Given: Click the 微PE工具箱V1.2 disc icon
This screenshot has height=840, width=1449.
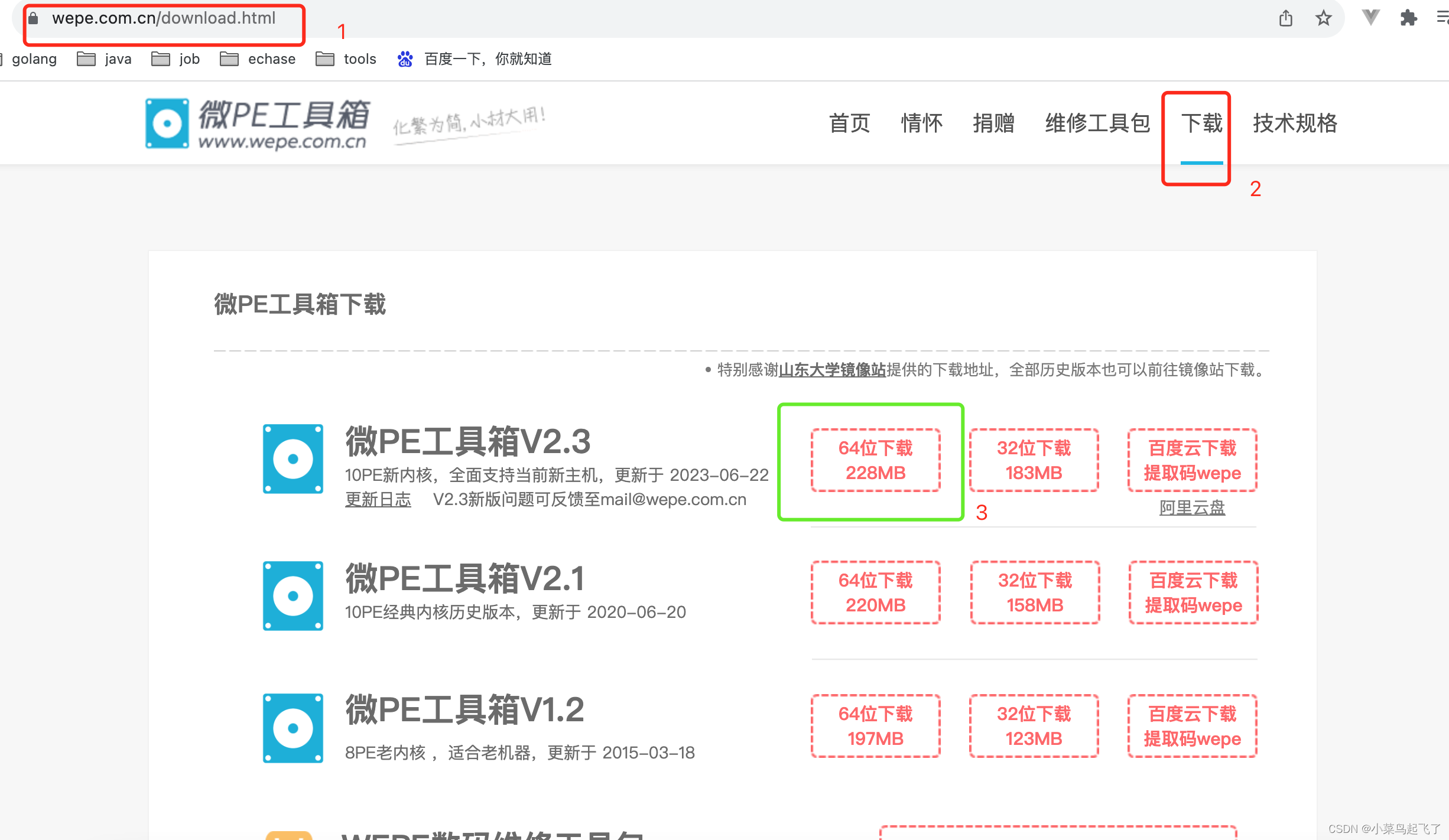Looking at the screenshot, I should [293, 728].
